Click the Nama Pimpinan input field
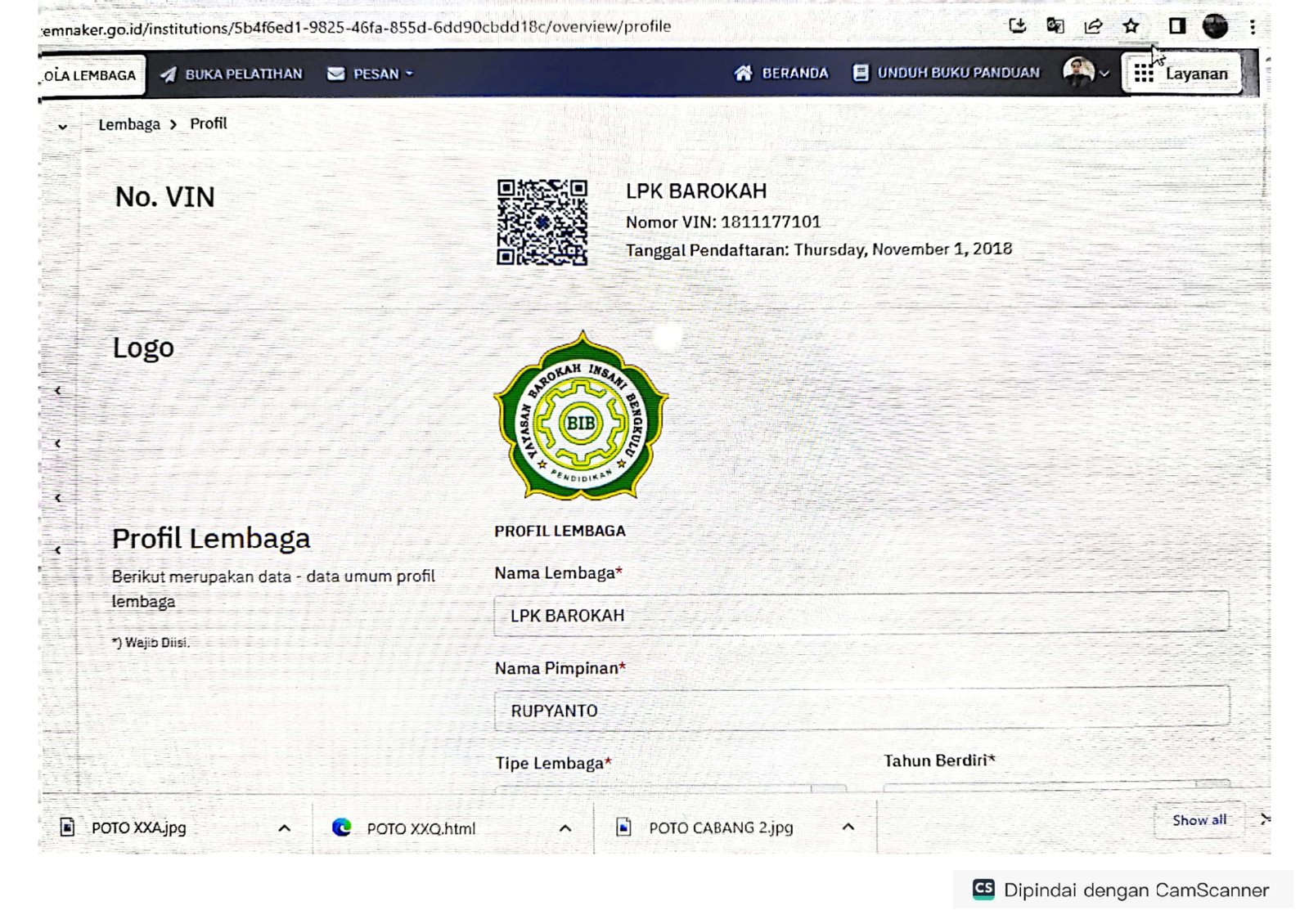1309x924 pixels. 861,710
